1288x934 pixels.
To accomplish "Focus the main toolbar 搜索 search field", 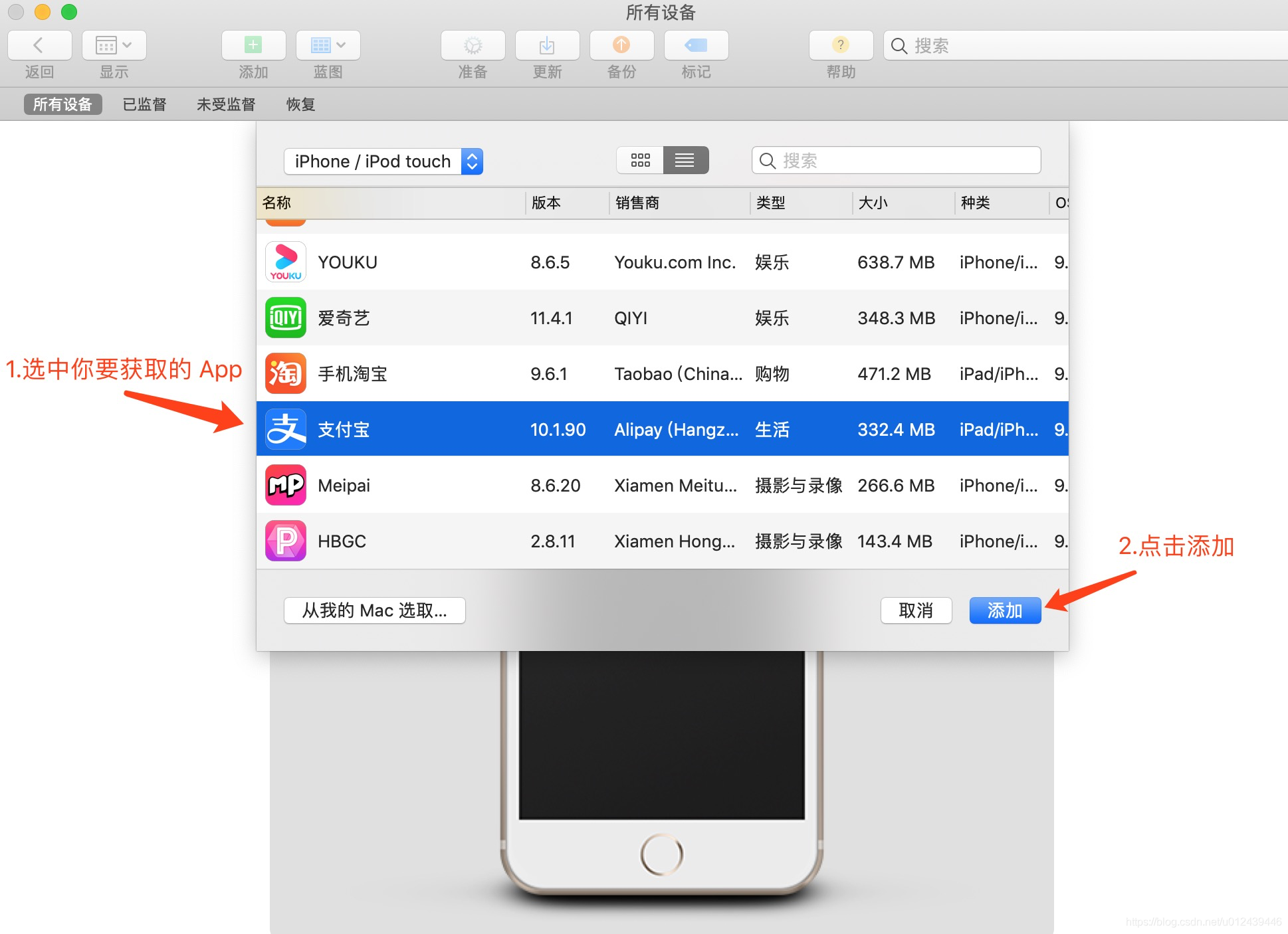I will (x=1086, y=45).
